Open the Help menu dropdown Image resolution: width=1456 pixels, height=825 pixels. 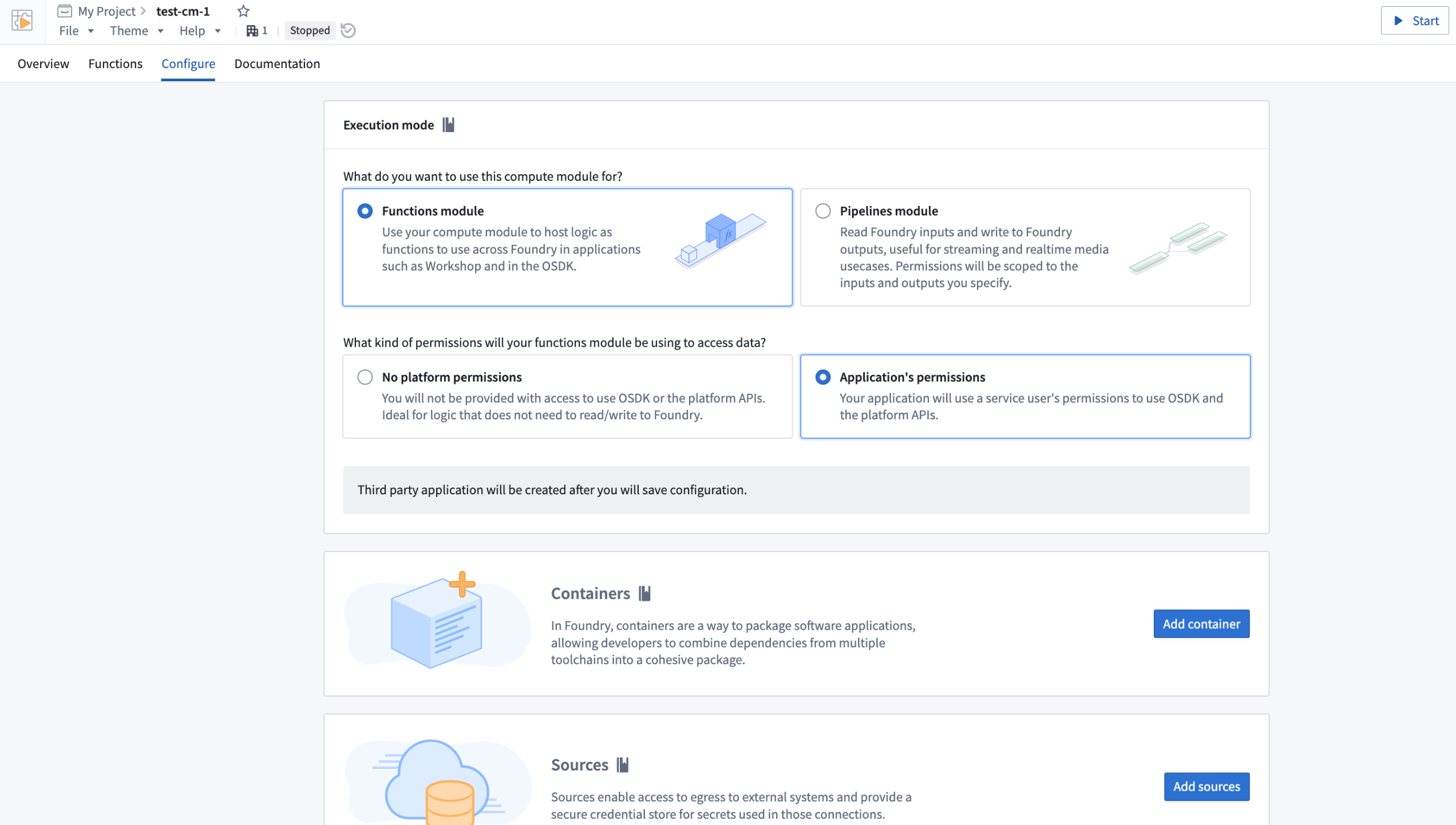(x=200, y=30)
